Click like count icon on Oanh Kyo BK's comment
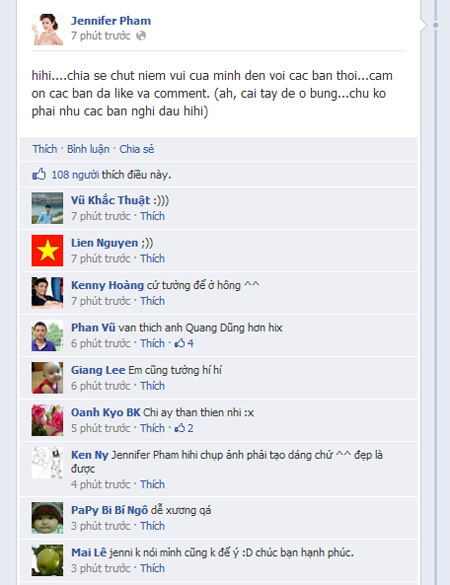The height and width of the screenshot is (585, 450). click(x=180, y=428)
